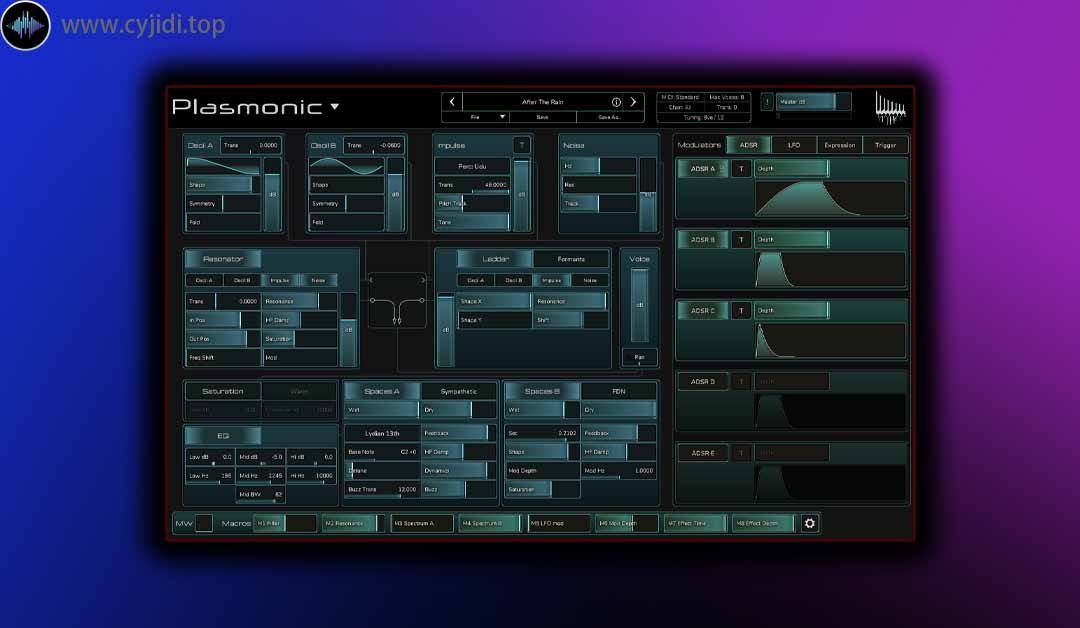Enable Oscil A input in Ladder filter
The width and height of the screenshot is (1080, 628).
coord(476,280)
